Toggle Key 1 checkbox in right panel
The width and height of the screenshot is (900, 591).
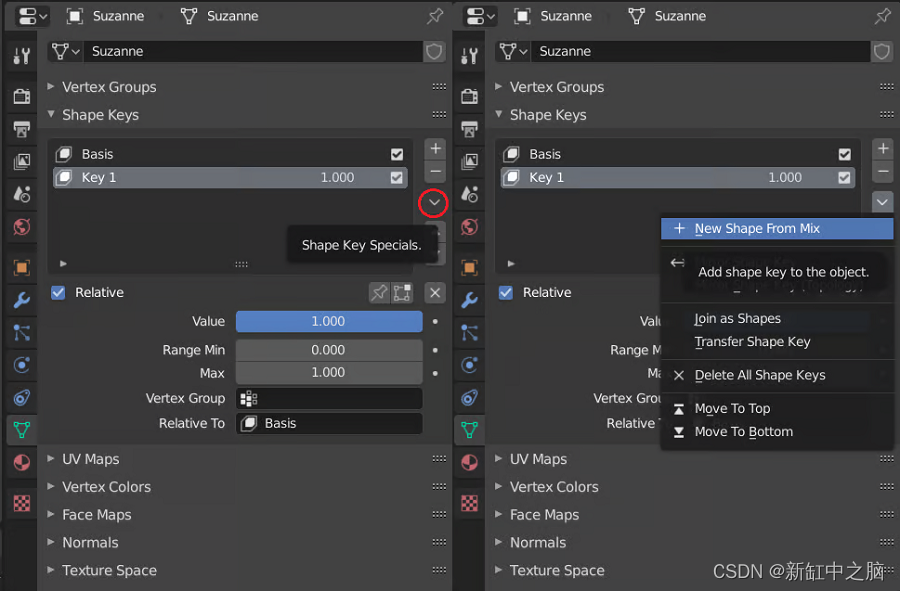[844, 178]
